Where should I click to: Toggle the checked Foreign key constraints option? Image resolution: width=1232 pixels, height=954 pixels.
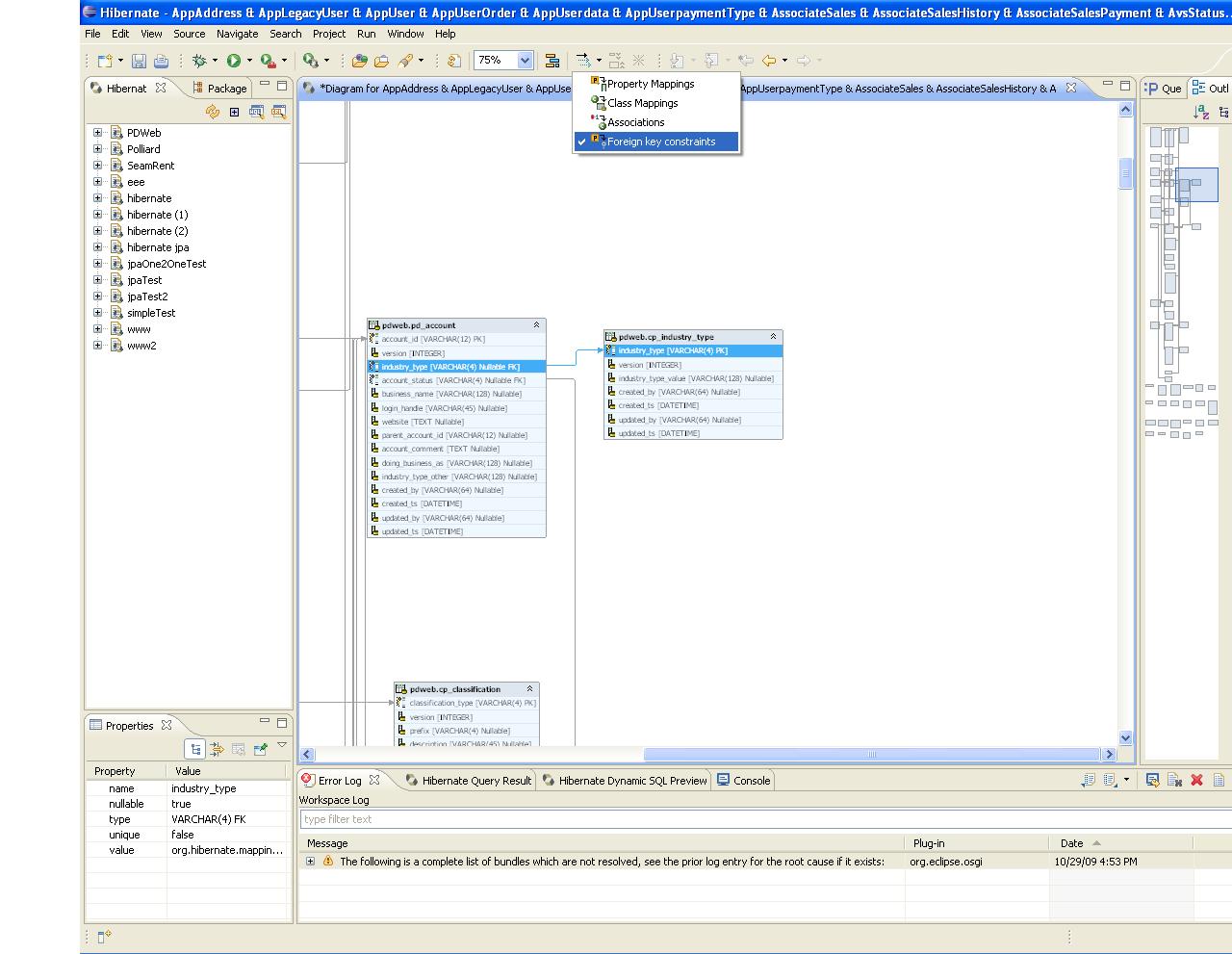[660, 142]
